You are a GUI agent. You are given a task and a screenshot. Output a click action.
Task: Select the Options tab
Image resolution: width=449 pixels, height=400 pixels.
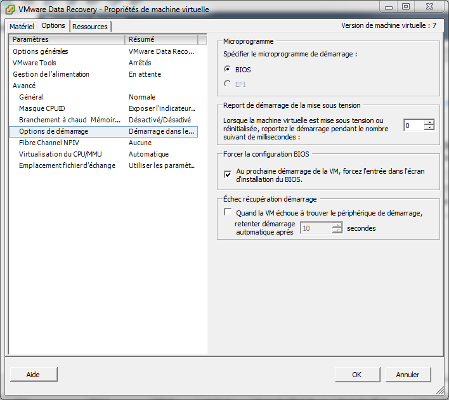(53, 26)
